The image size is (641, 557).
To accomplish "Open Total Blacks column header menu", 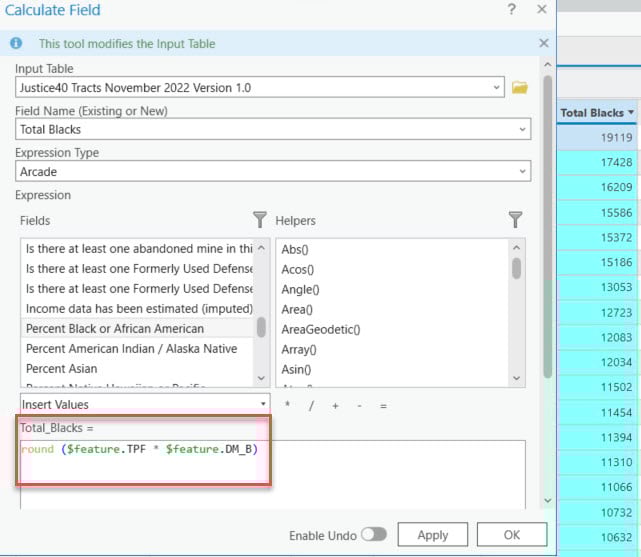I will click(x=631, y=112).
